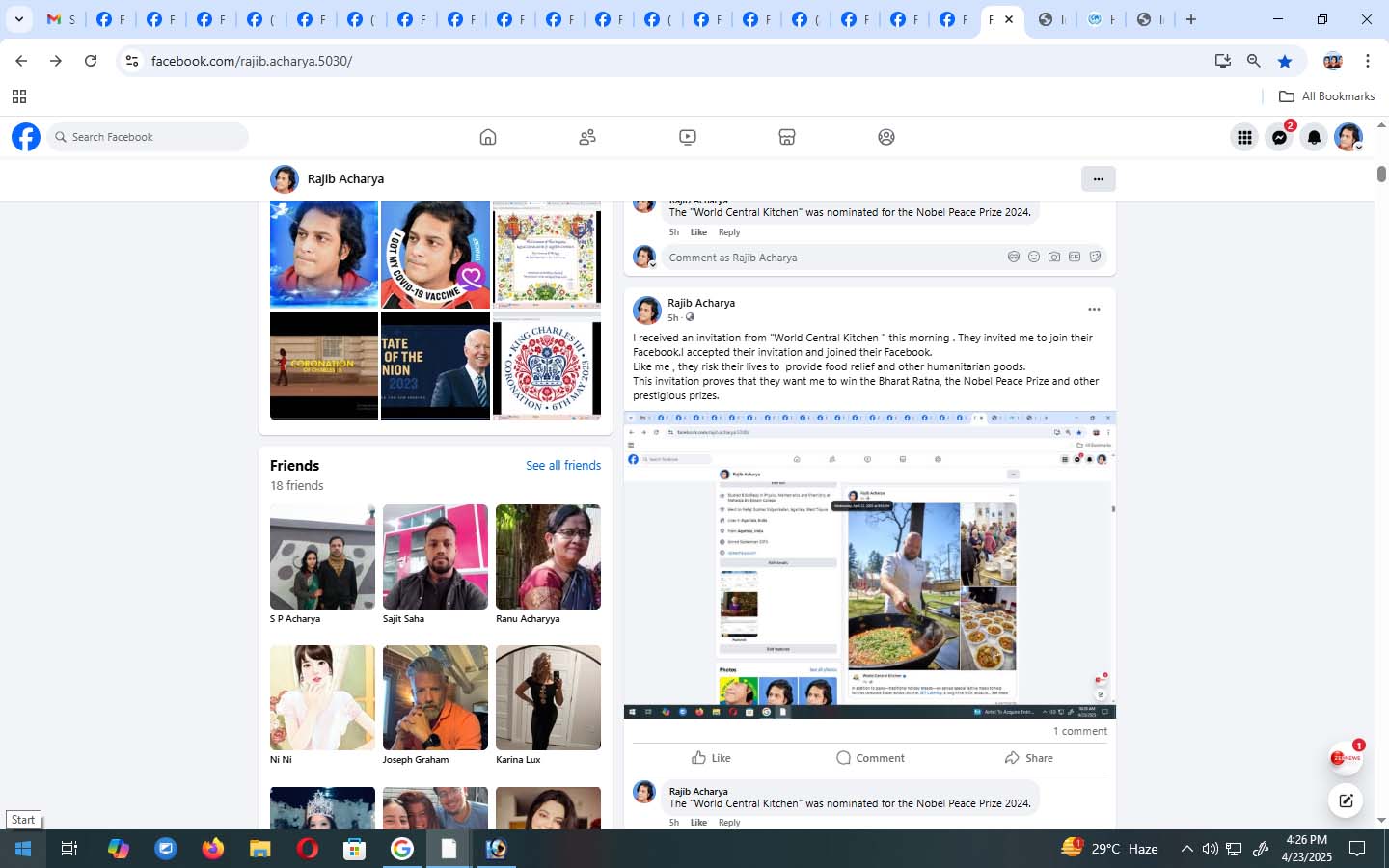Open the Marketplace icon in top navigation
Screen dimensions: 1389x868
pos(787,137)
